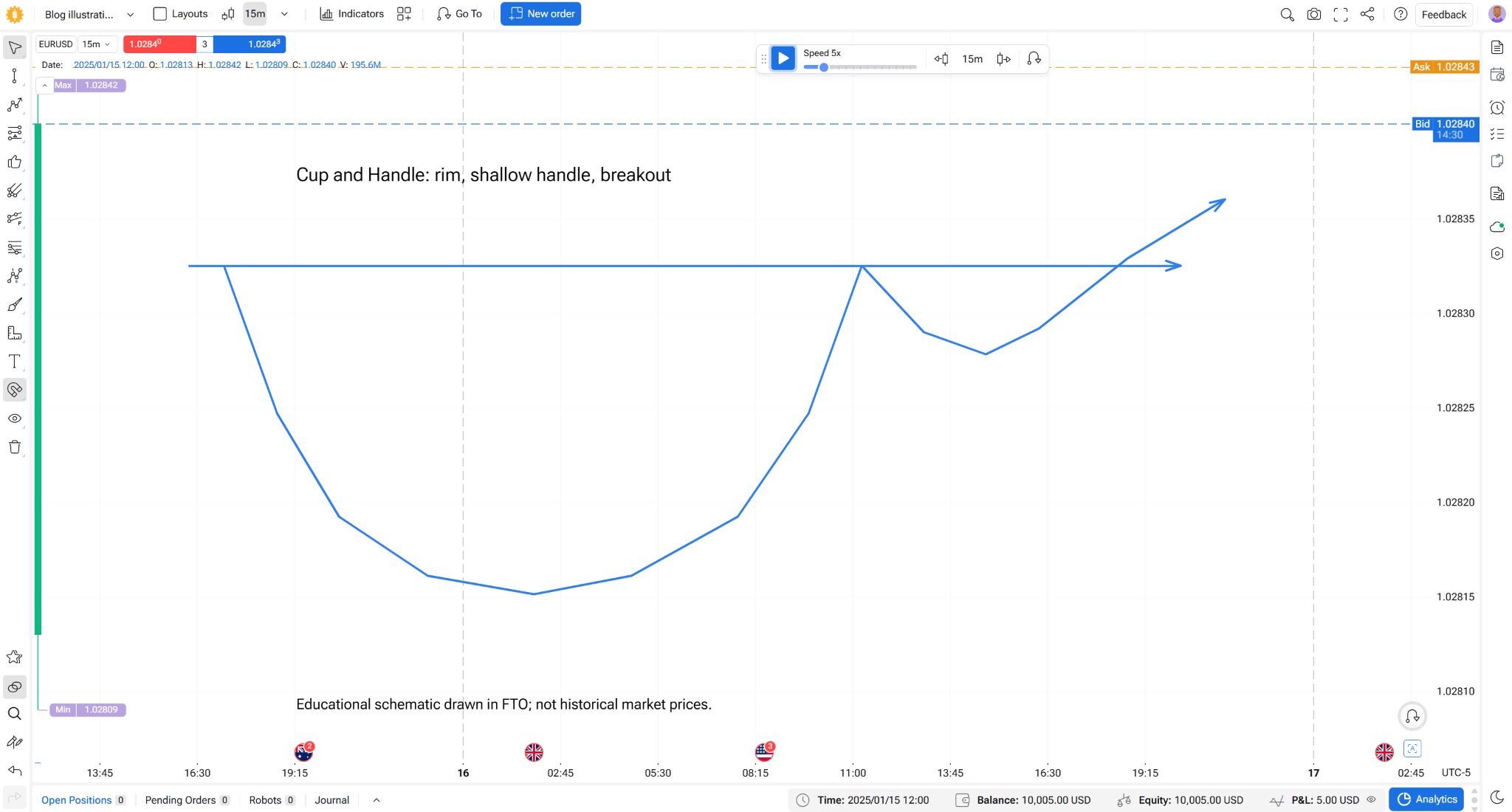Select the brush drawing tool
1512x812 pixels.
(x=15, y=305)
